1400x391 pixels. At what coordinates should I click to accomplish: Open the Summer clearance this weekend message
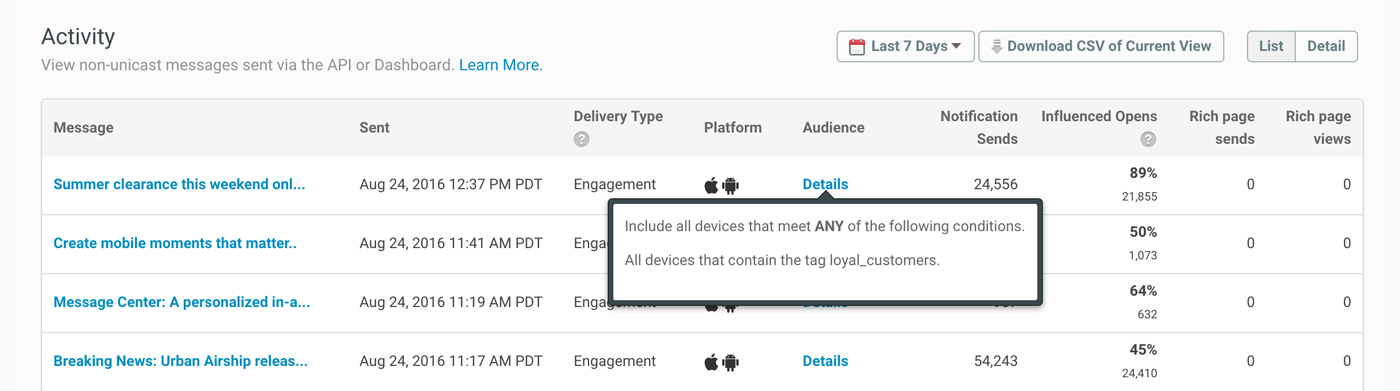(x=179, y=184)
